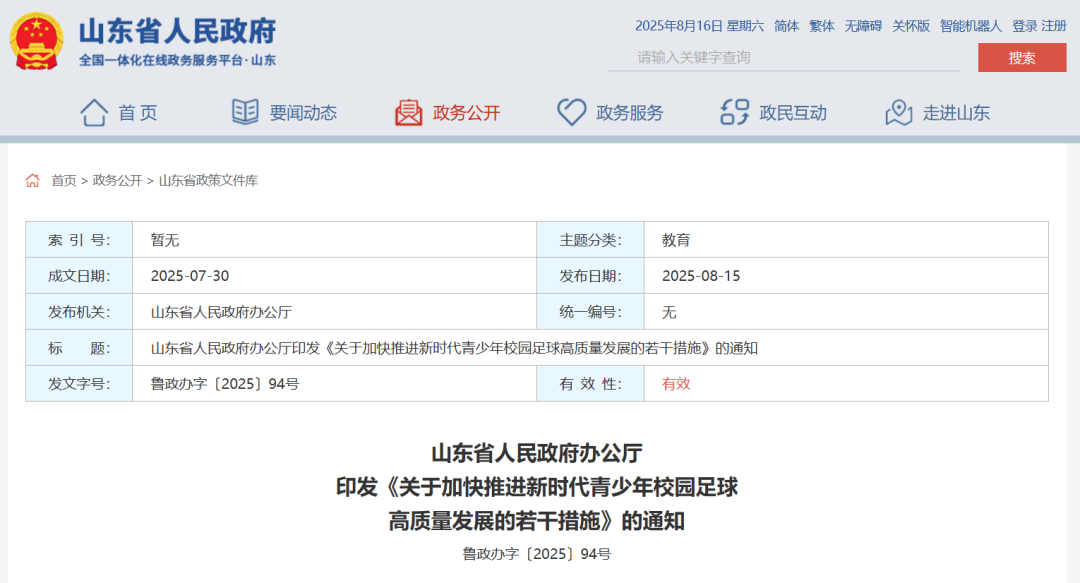
Task: Click the 登录 login link
Action: [x=1024, y=26]
